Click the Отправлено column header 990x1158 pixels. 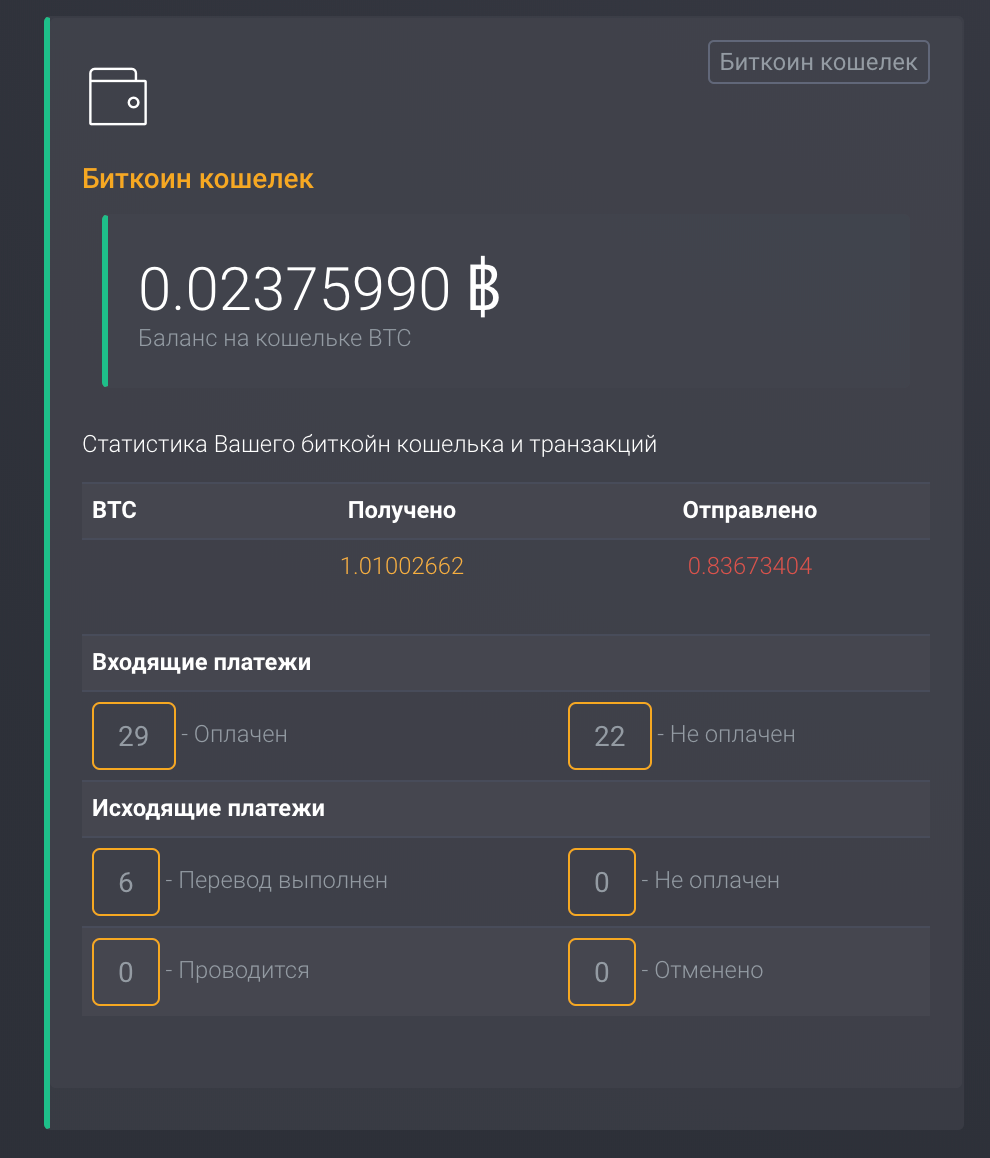(x=749, y=511)
